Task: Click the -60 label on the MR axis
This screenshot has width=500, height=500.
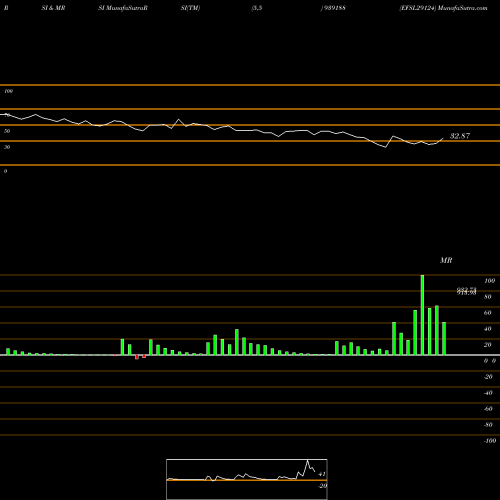Action: (488, 409)
